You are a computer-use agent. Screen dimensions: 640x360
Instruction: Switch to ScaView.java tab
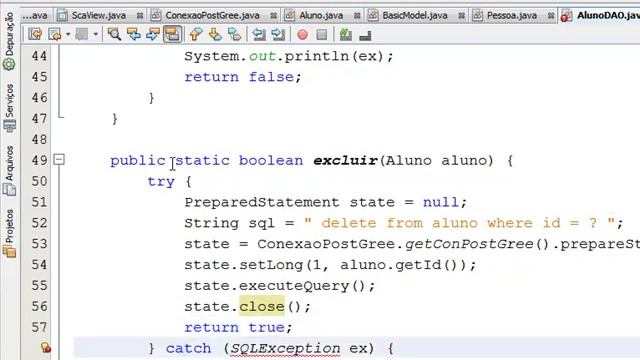pos(99,16)
